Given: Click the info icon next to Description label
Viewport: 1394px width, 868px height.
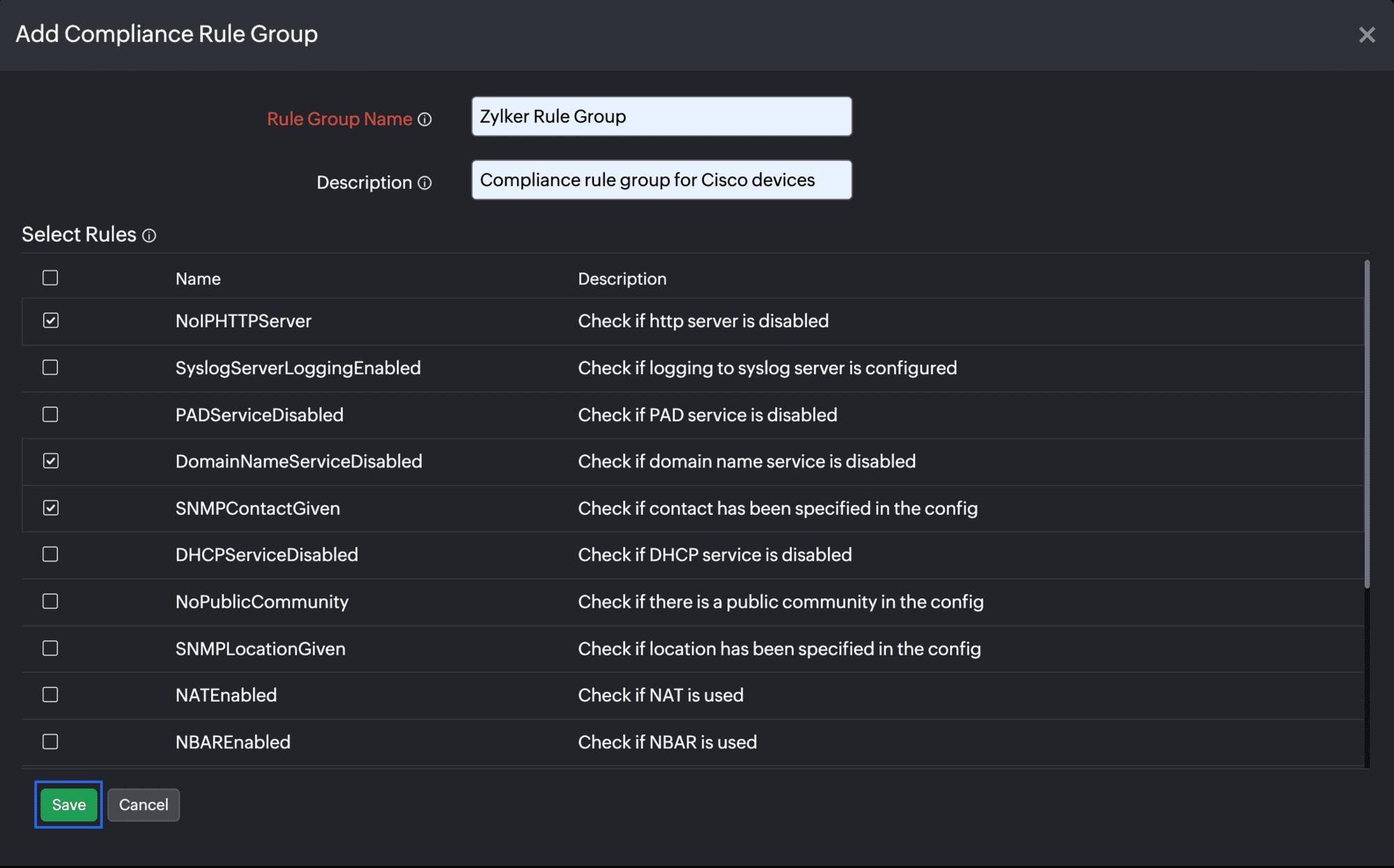Looking at the screenshot, I should [x=424, y=183].
